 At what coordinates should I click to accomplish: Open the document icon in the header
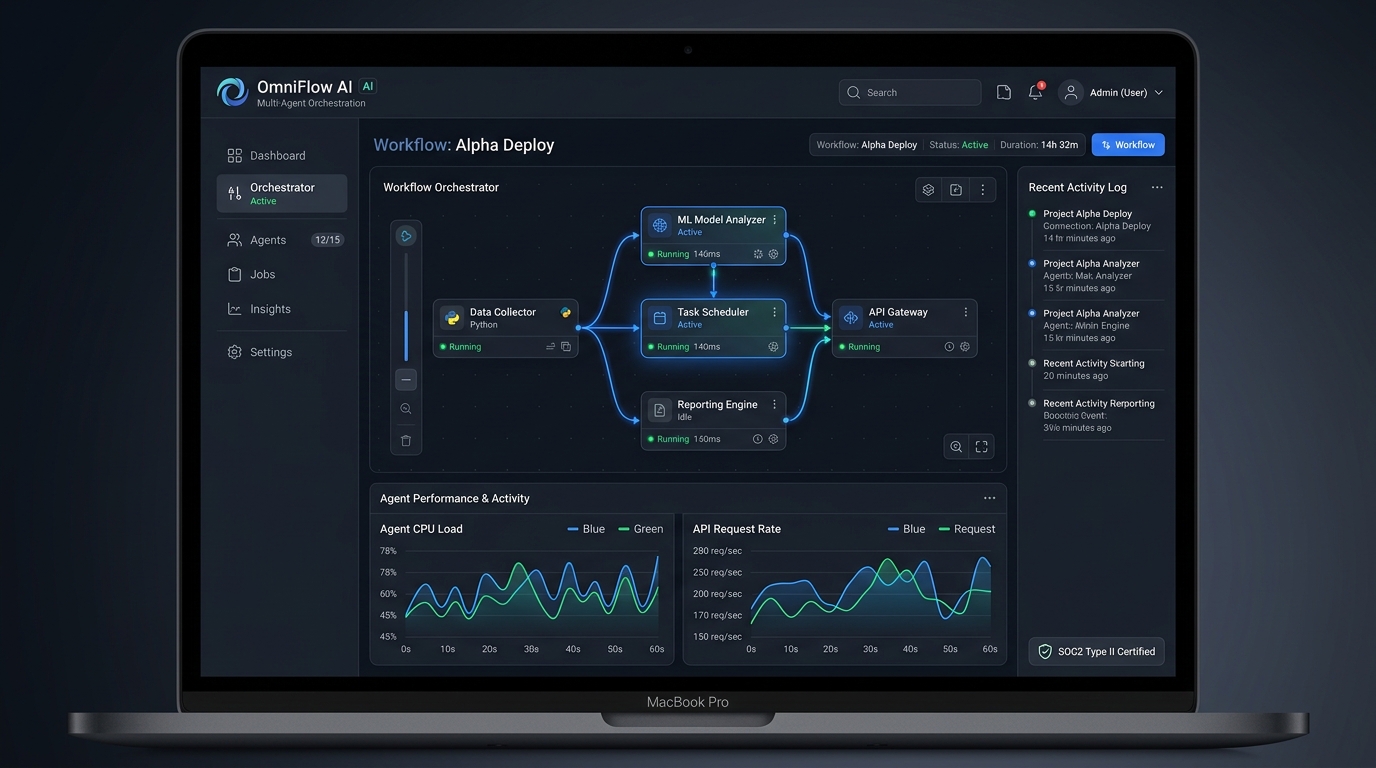click(x=1004, y=92)
